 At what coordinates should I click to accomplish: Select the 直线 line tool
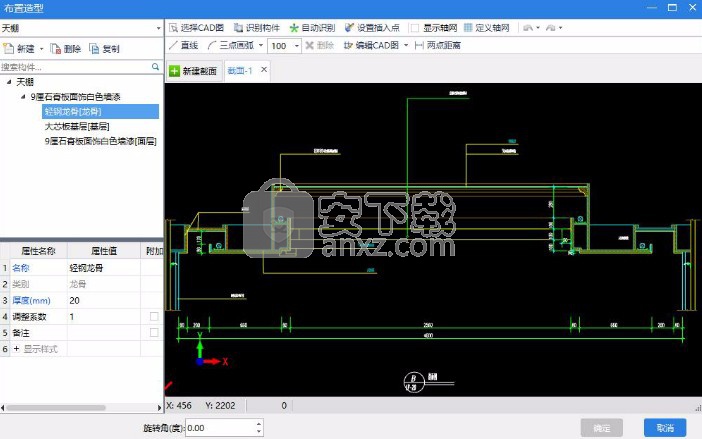[184, 45]
